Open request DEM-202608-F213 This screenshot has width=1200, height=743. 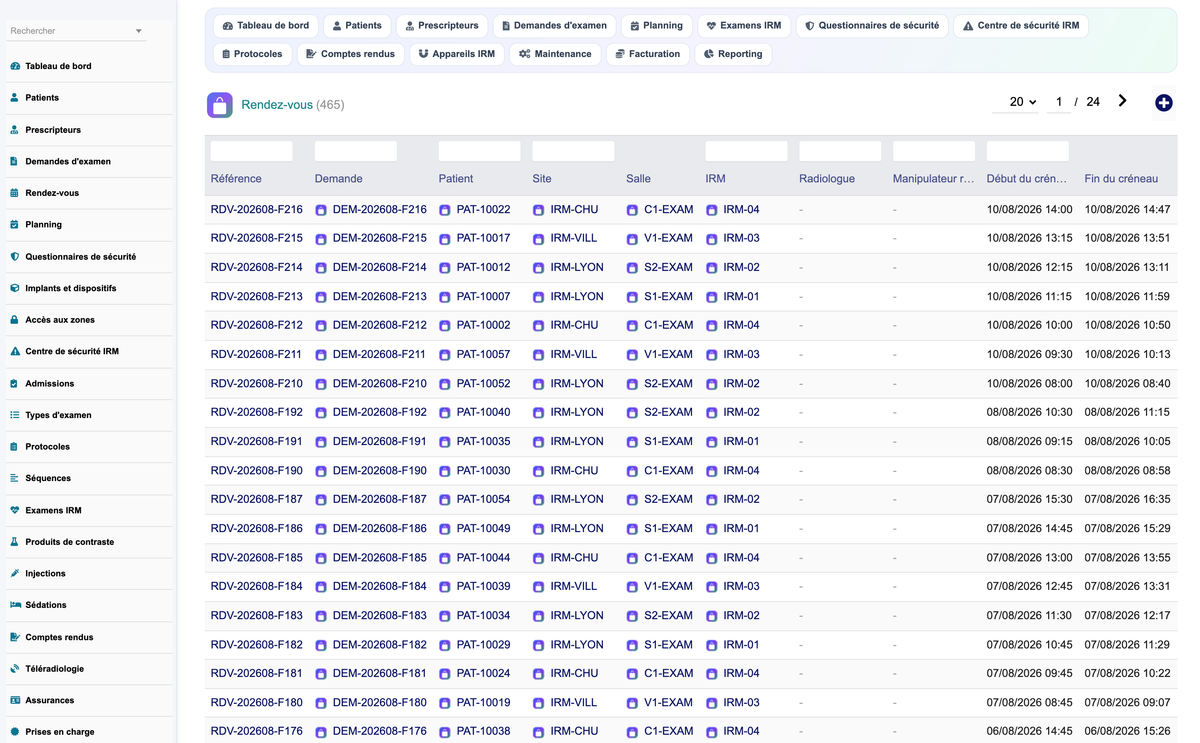tap(380, 297)
